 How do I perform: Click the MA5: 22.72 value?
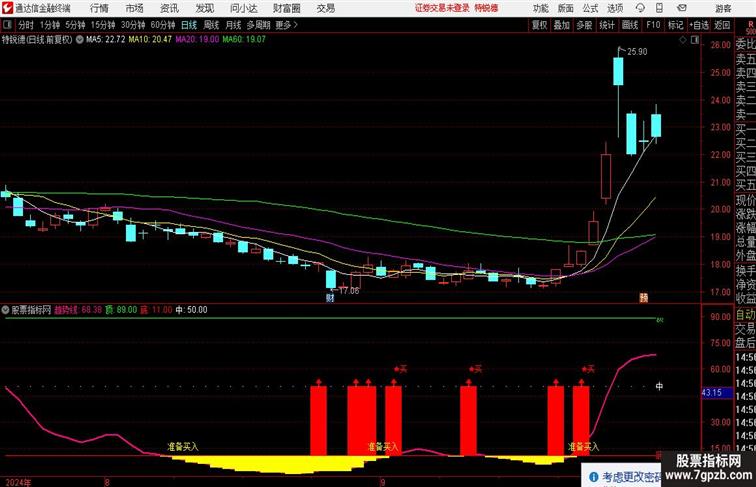click(x=106, y=40)
